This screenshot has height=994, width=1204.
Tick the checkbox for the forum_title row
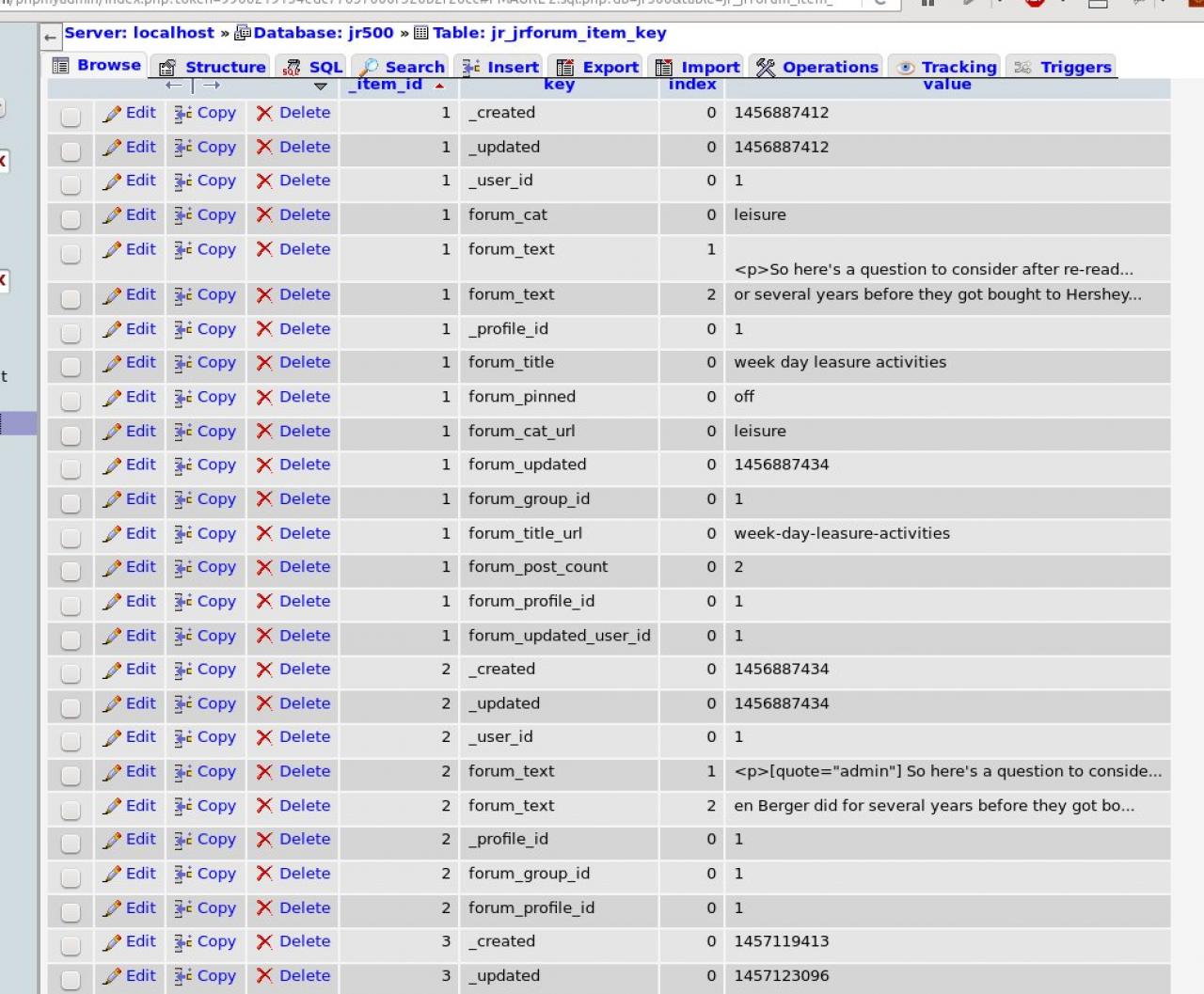point(71,367)
